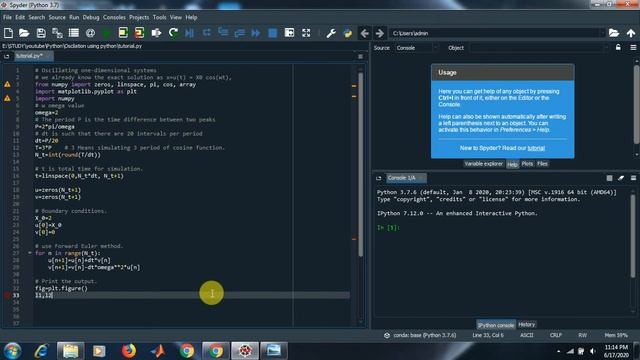Open the File menu
Image resolution: width=640 pixels, height=360 pixels.
[7, 17]
